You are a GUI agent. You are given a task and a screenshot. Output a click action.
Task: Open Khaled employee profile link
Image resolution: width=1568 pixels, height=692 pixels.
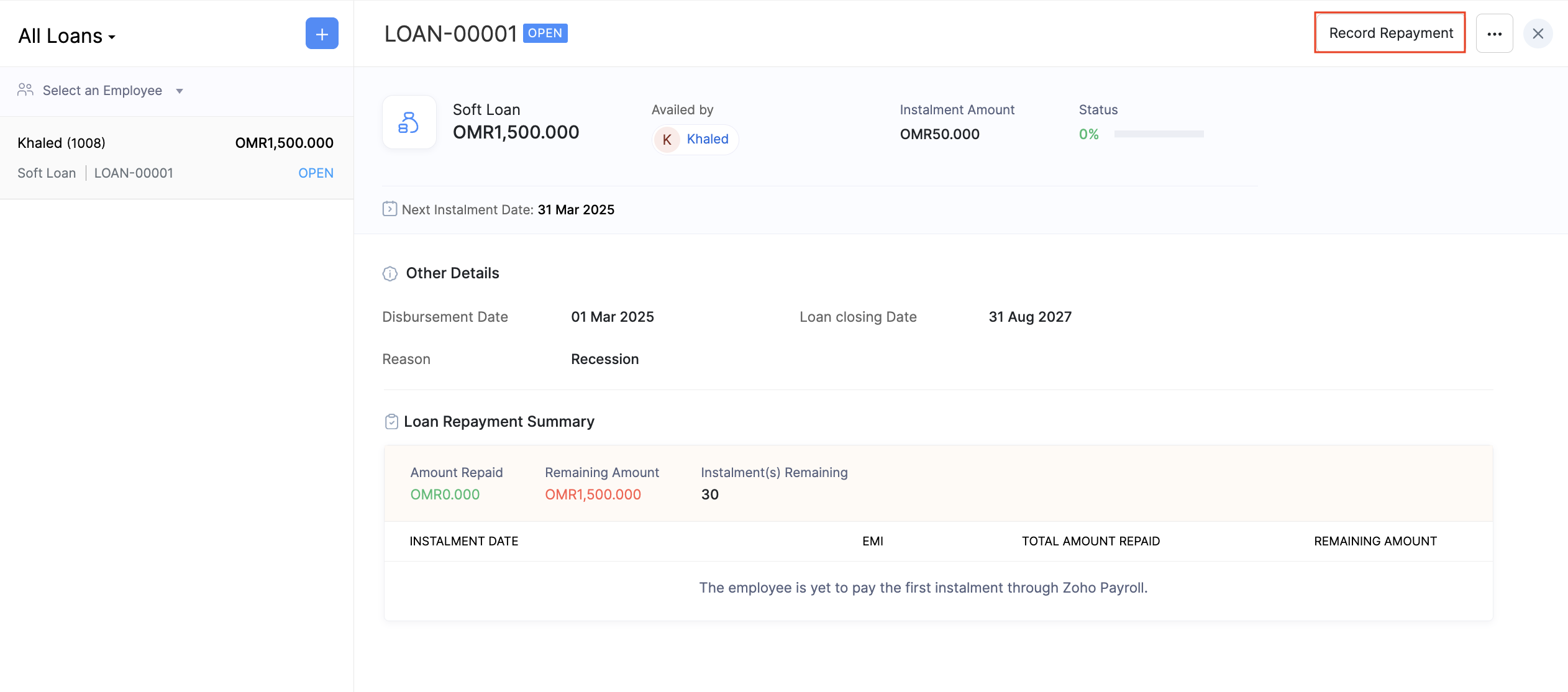708,139
